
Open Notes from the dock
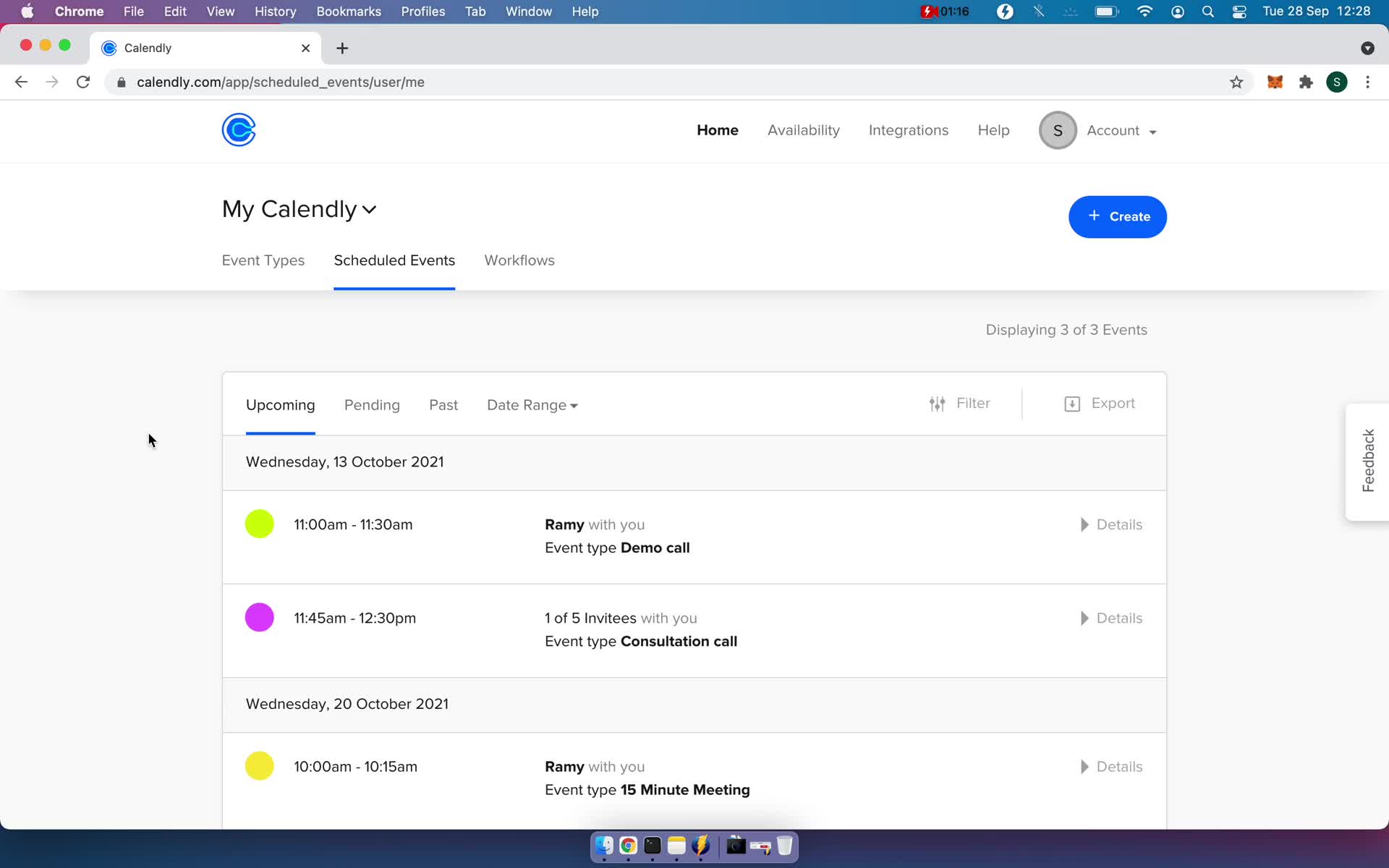676,846
